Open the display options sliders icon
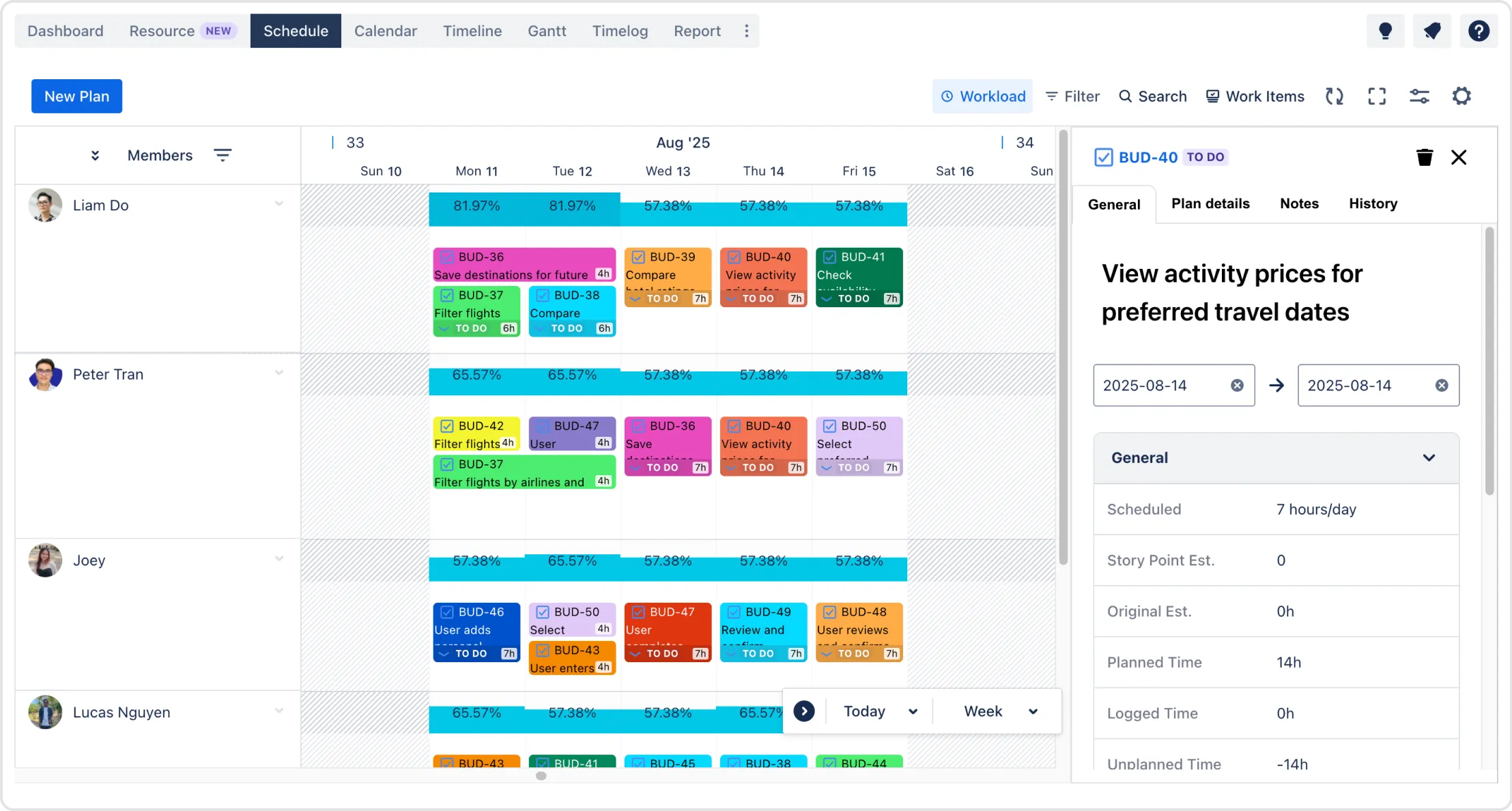This screenshot has width=1512, height=811. [1419, 96]
